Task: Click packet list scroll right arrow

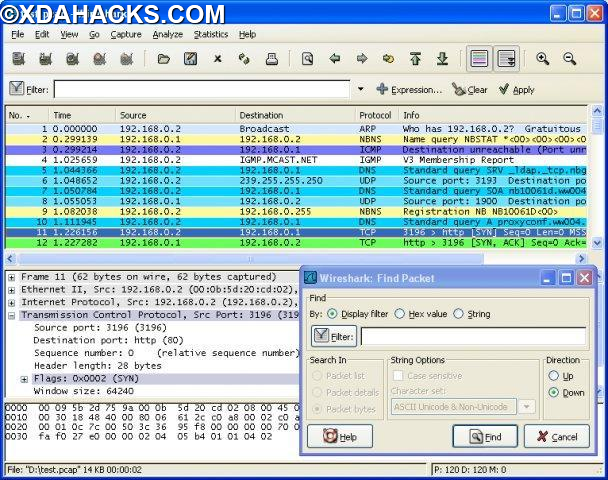Action: (581, 259)
